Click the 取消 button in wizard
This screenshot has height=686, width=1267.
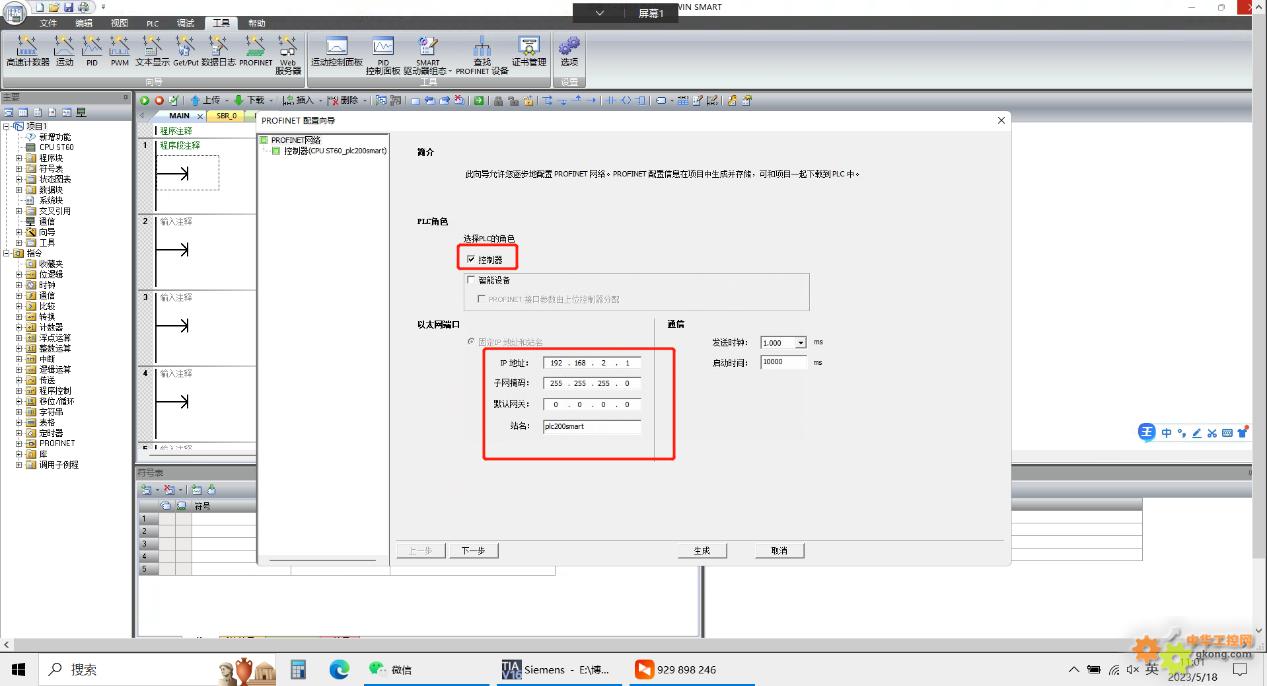pyautogui.click(x=779, y=551)
